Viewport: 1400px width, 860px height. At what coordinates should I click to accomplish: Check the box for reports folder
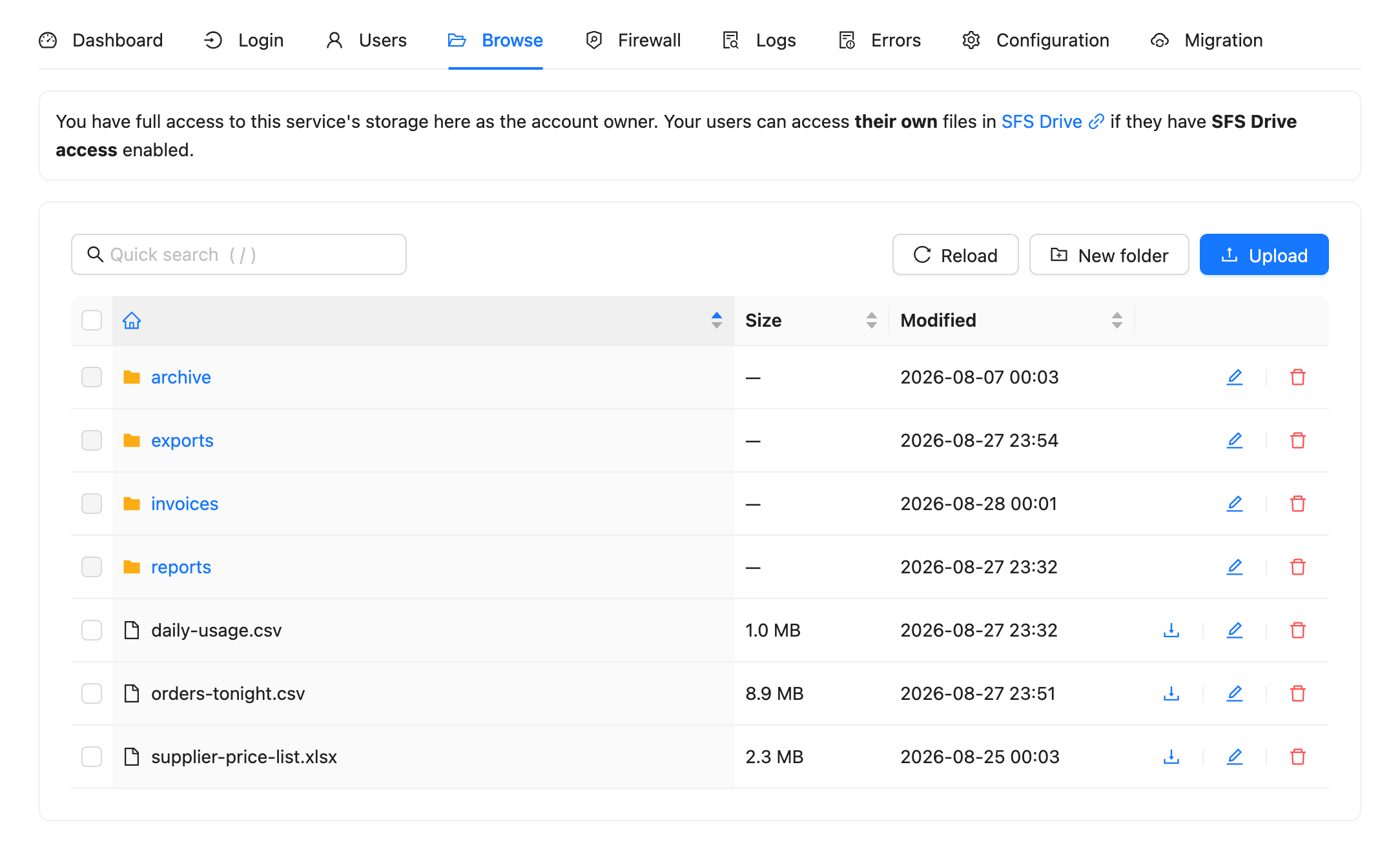tap(92, 567)
